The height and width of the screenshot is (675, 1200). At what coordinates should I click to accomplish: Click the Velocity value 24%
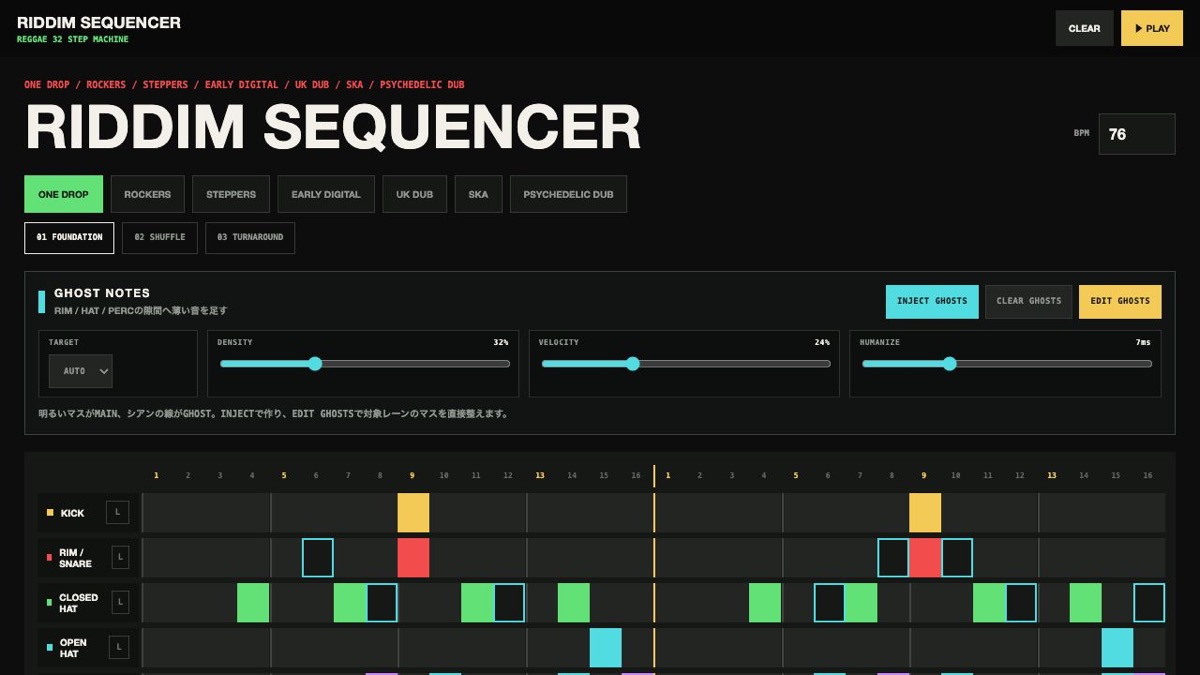tap(822, 342)
